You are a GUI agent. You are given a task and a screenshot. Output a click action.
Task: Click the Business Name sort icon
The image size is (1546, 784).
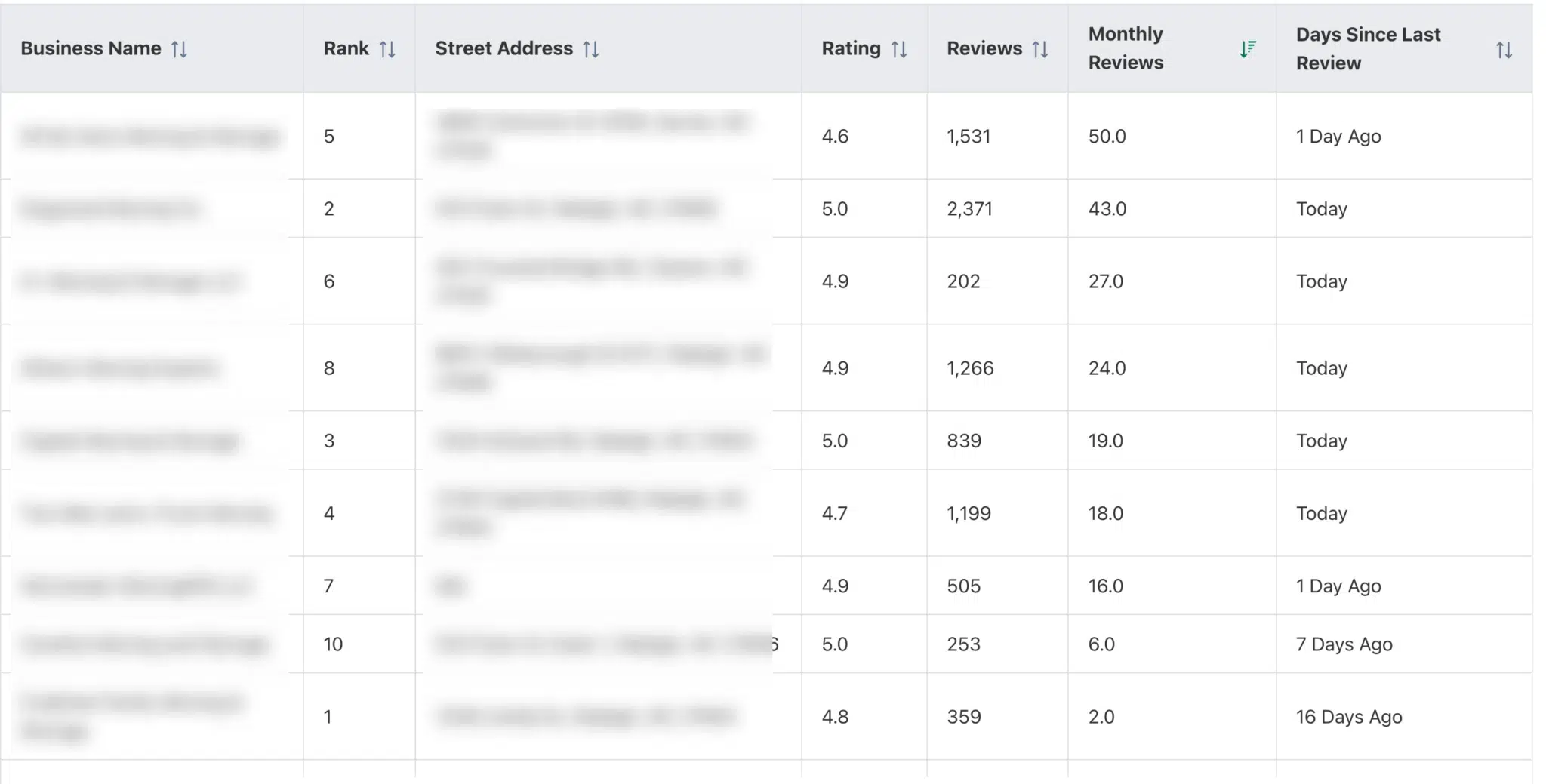(179, 49)
